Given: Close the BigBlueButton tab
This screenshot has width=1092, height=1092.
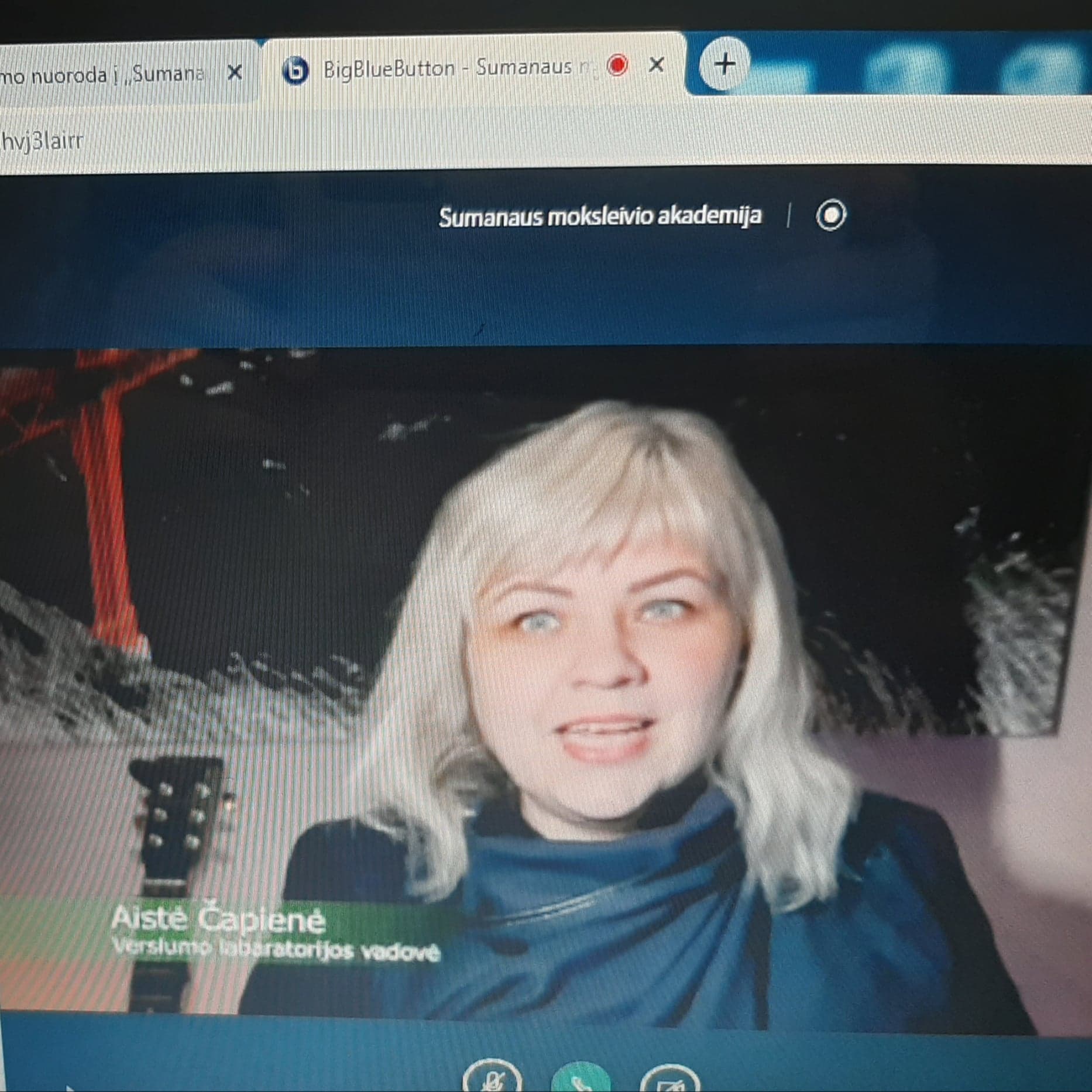Looking at the screenshot, I should (x=657, y=65).
